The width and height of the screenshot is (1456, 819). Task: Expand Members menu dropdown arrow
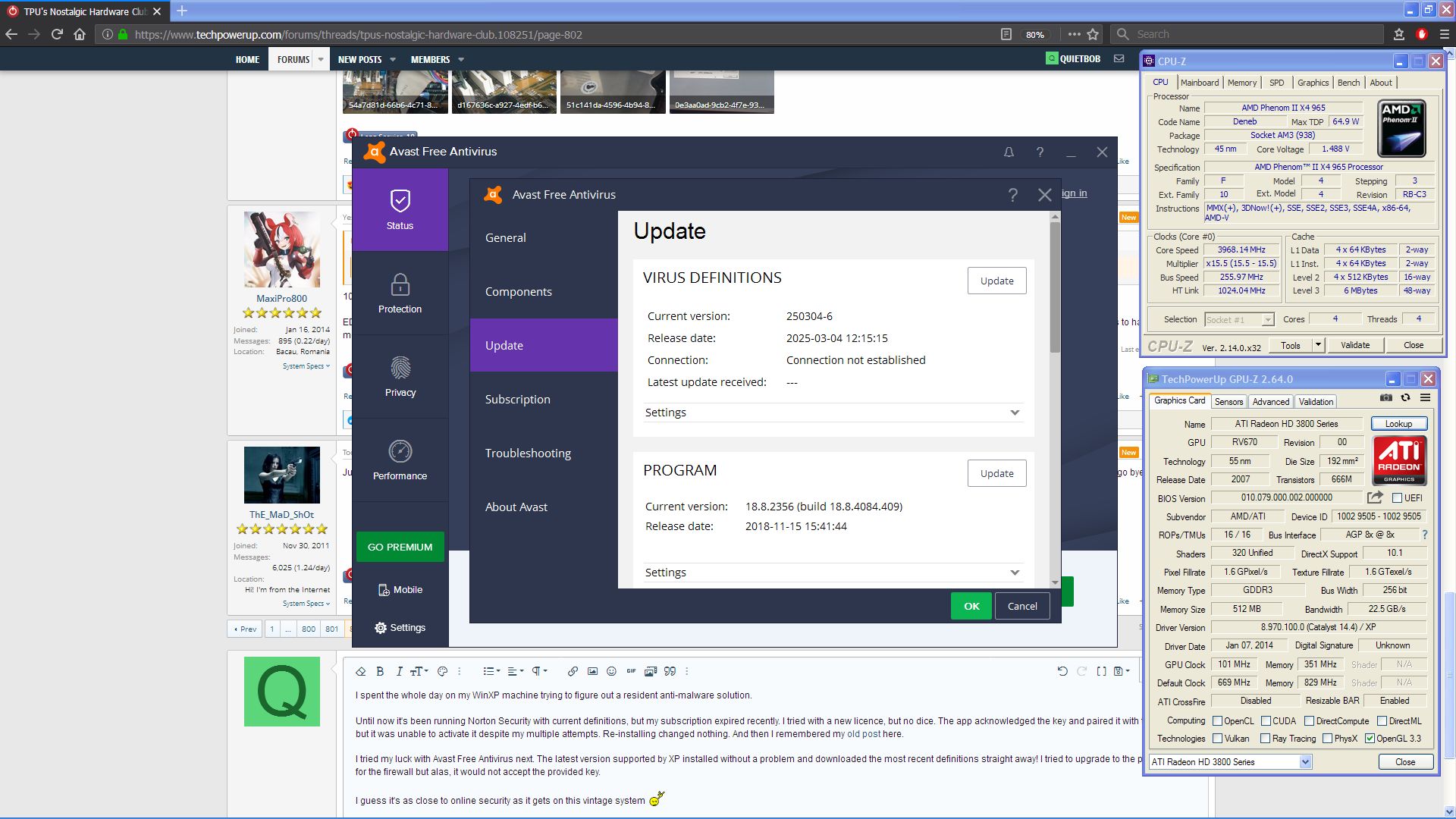(461, 59)
